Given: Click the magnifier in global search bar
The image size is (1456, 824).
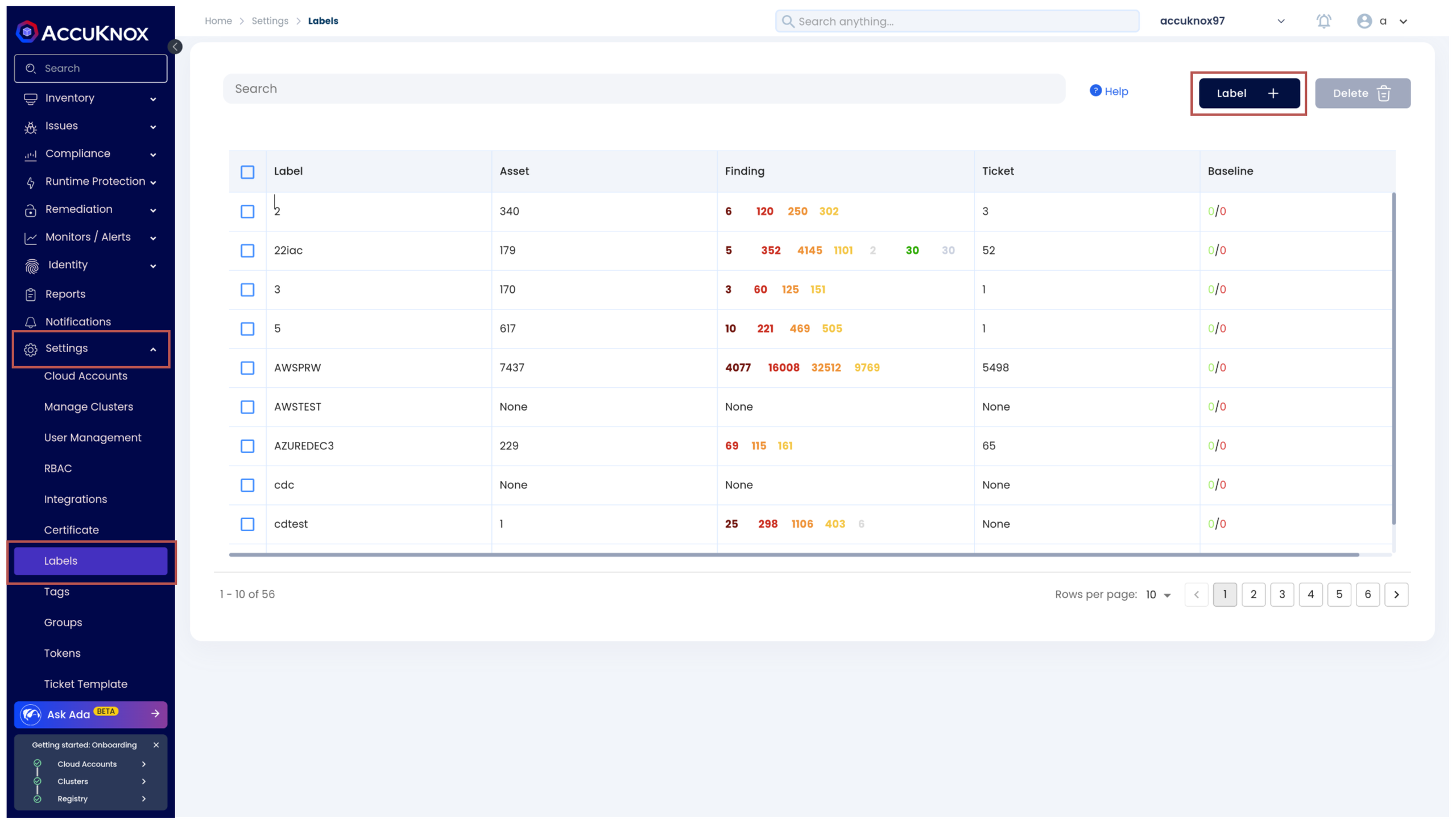Looking at the screenshot, I should (x=788, y=21).
